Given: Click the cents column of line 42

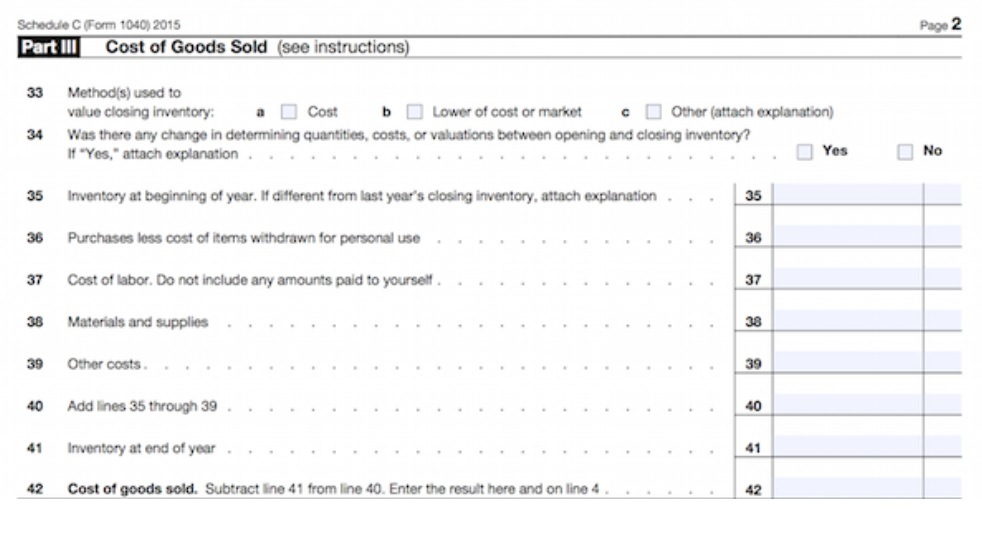Looking at the screenshot, I should pos(943,488).
